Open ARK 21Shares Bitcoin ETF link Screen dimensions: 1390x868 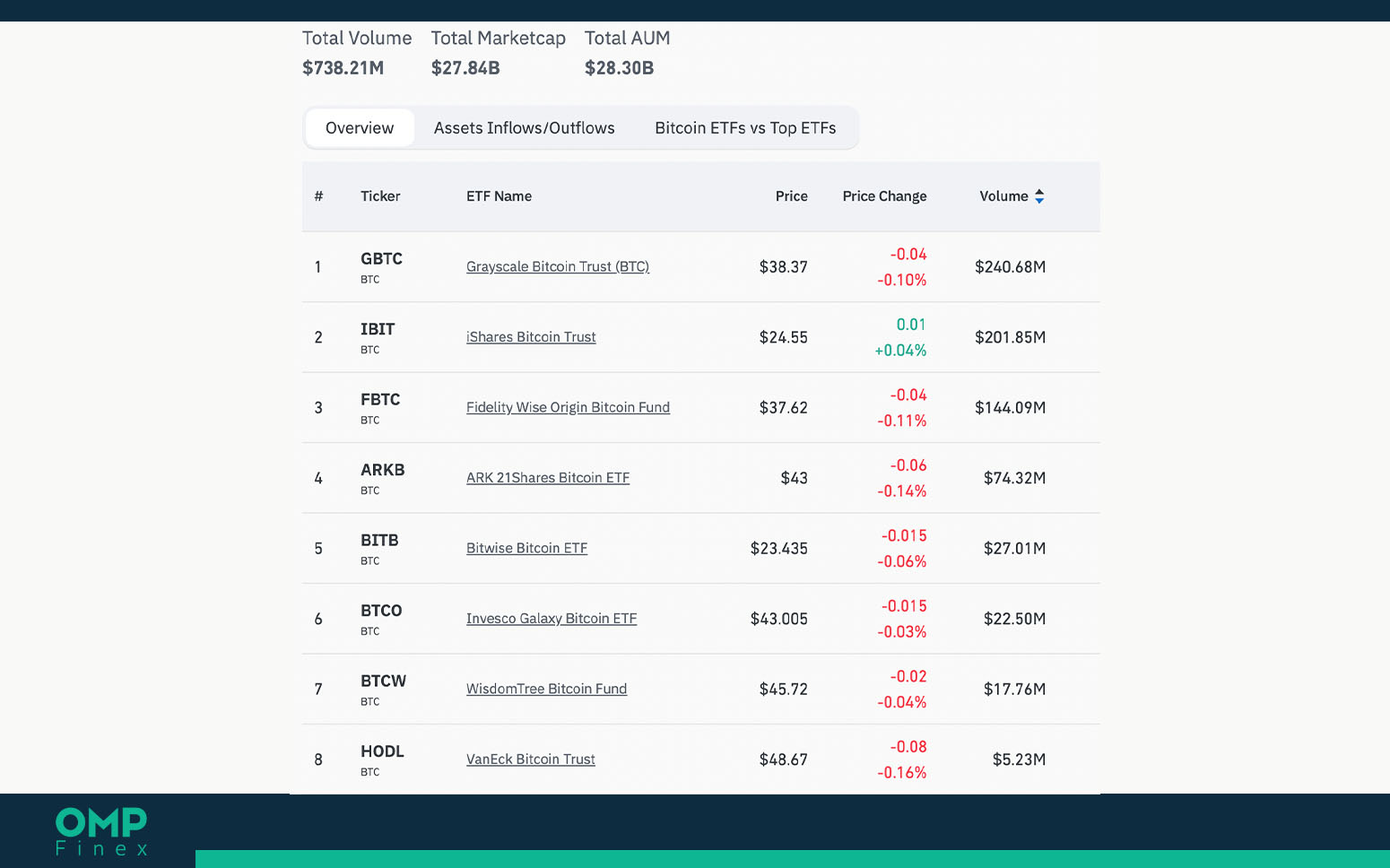pos(548,478)
